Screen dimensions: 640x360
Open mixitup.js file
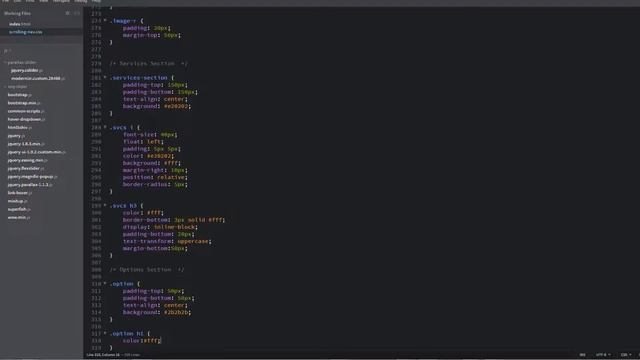[17, 201]
